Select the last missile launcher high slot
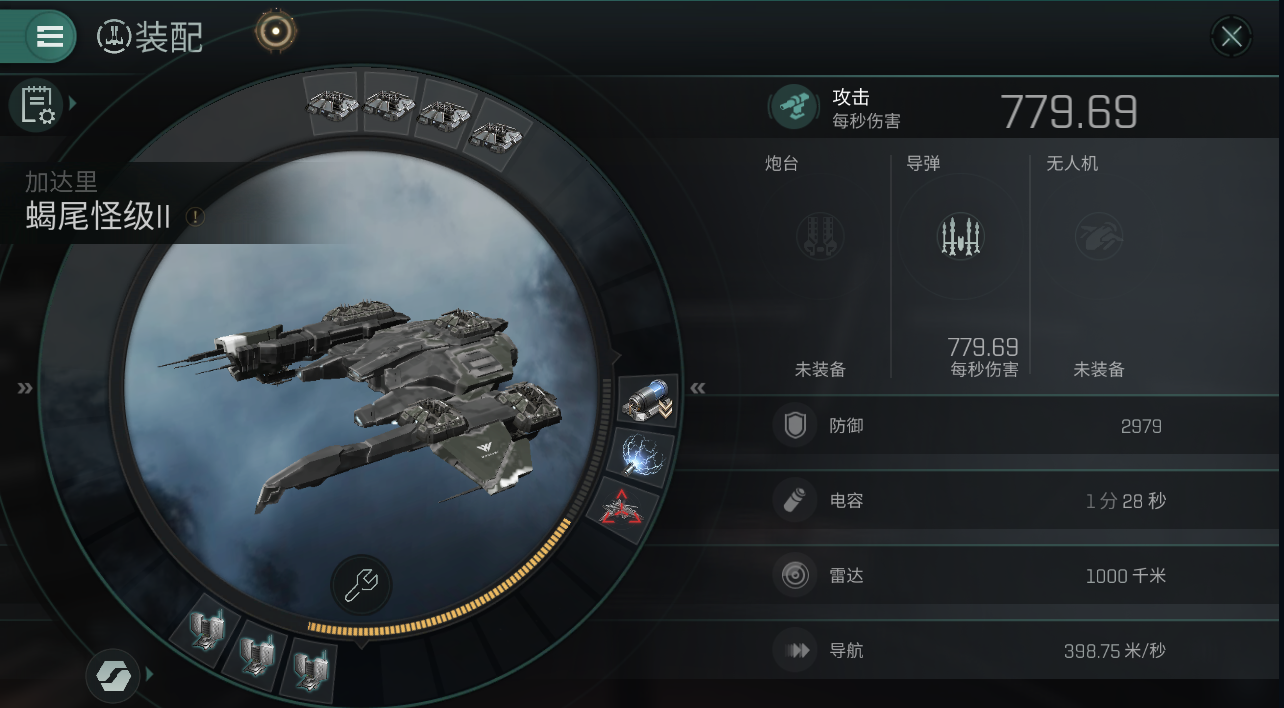Viewport: 1284px width, 708px height. tap(495, 129)
